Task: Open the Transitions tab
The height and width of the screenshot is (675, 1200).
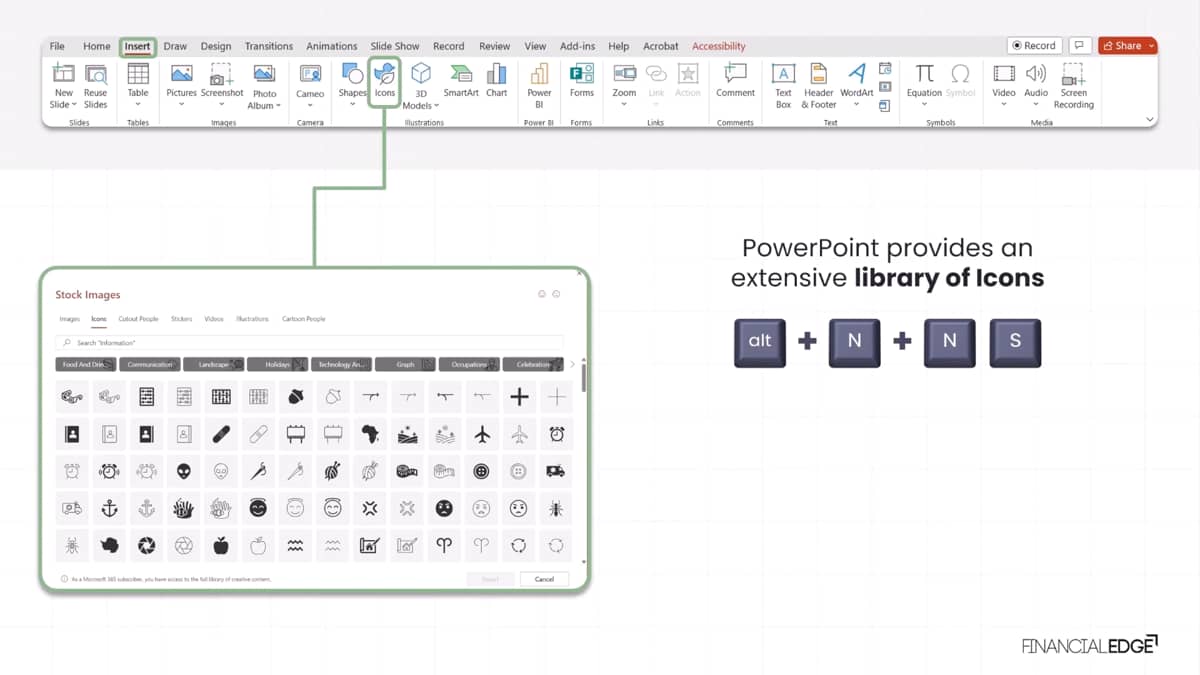Action: point(269,46)
